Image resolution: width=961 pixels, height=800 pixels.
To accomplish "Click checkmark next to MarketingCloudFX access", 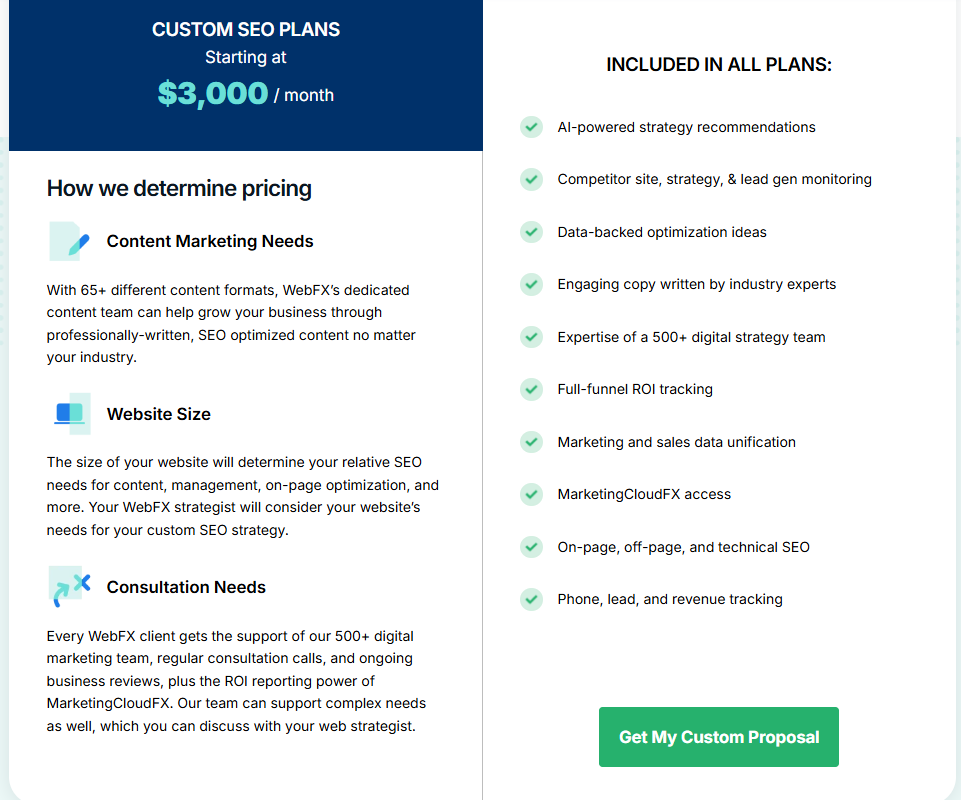I will click(x=531, y=494).
